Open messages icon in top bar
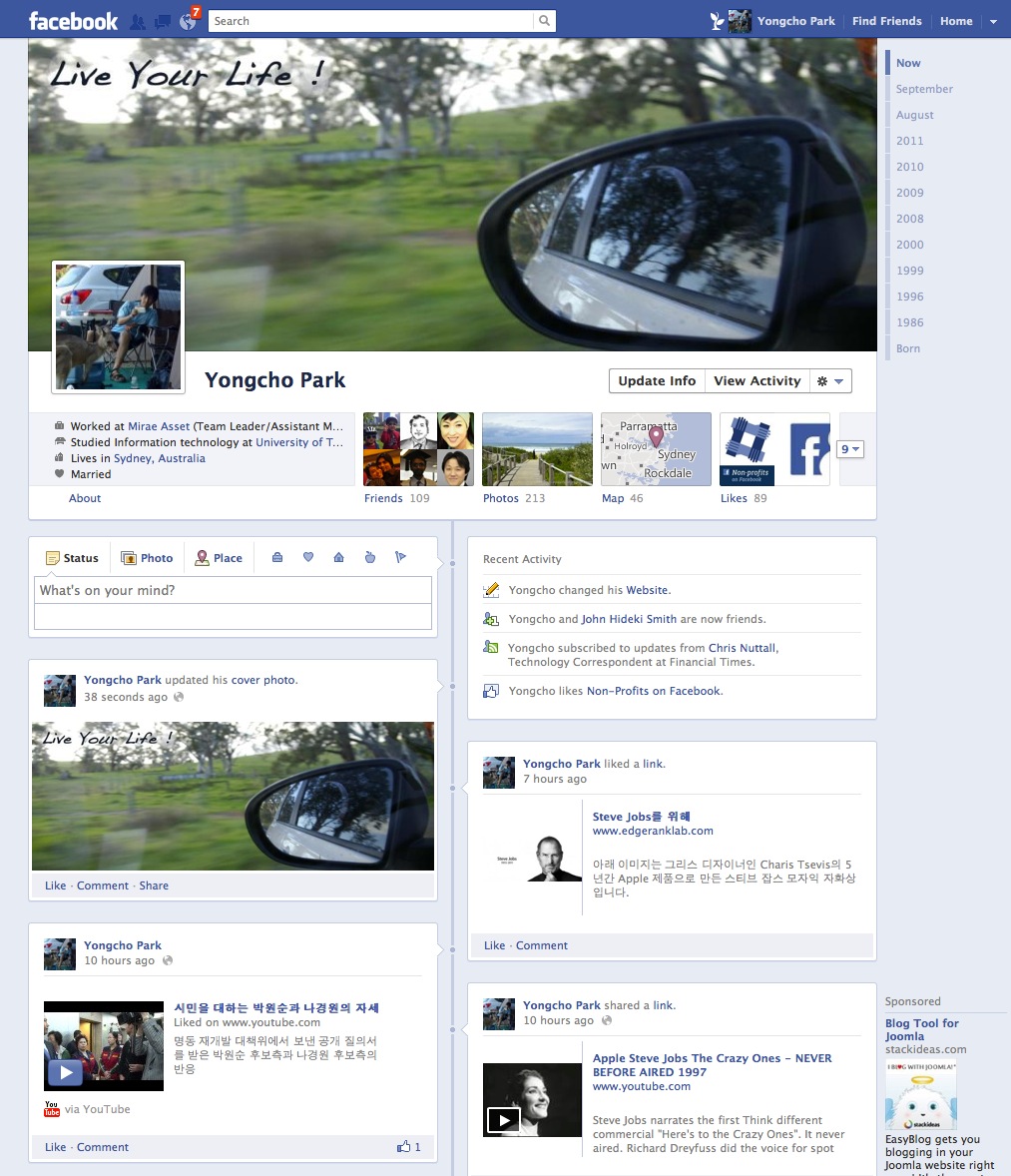Image resolution: width=1011 pixels, height=1176 pixels. (x=163, y=21)
